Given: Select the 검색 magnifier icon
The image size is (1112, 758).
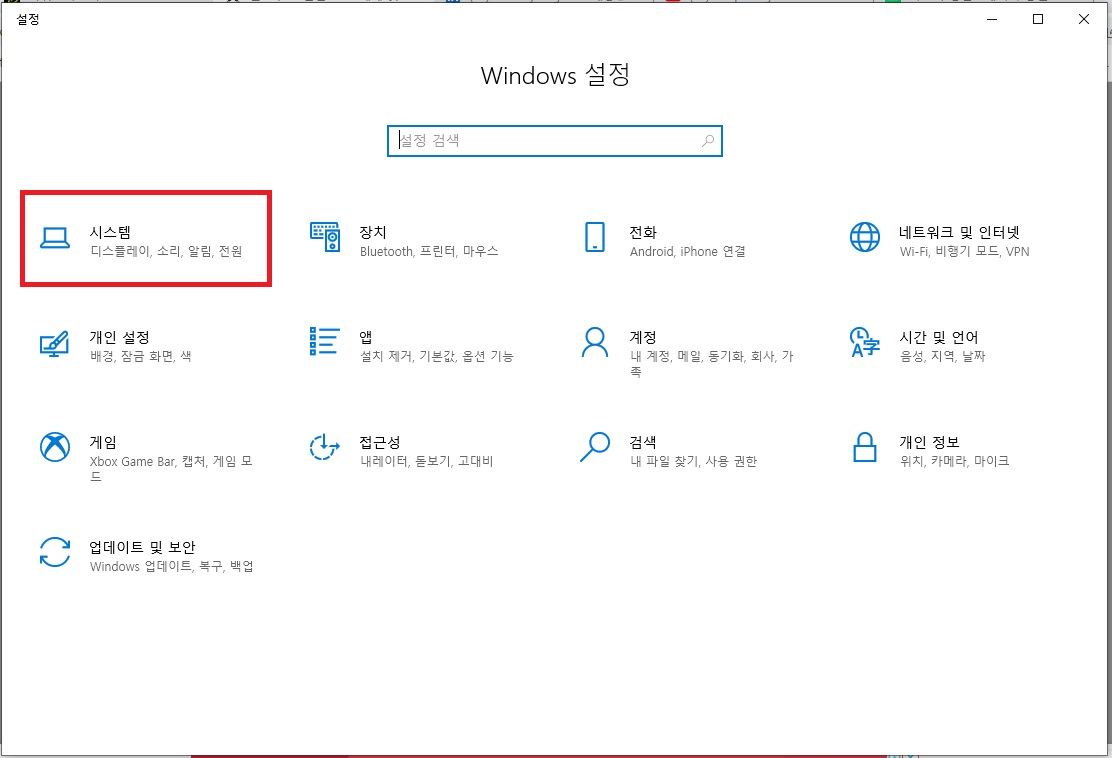Looking at the screenshot, I should click(594, 447).
